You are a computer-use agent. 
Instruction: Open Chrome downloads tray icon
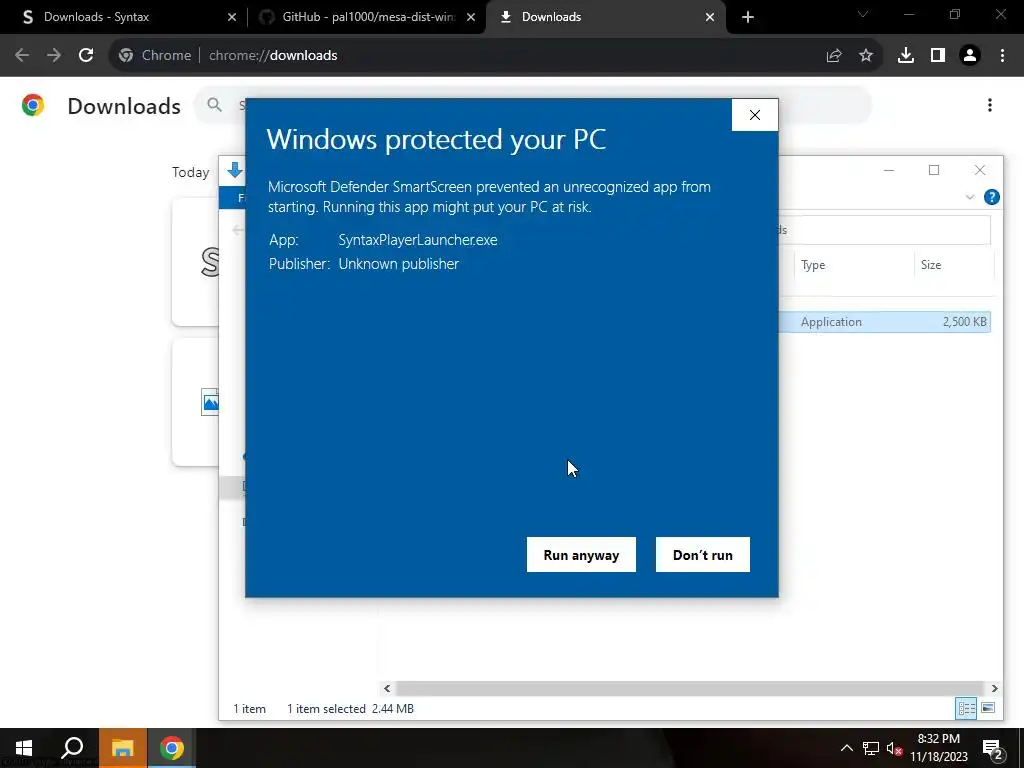pyautogui.click(x=906, y=56)
